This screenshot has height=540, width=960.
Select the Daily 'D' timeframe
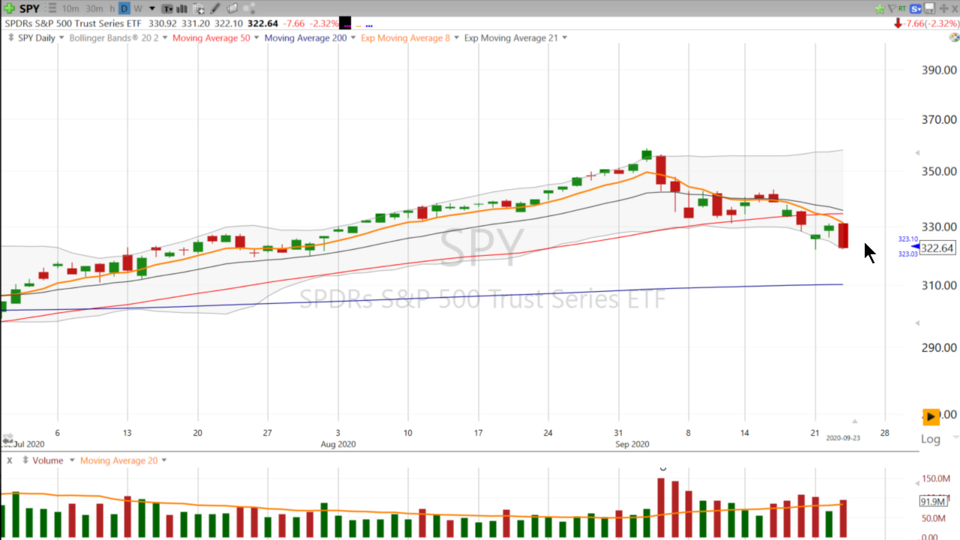(x=124, y=9)
